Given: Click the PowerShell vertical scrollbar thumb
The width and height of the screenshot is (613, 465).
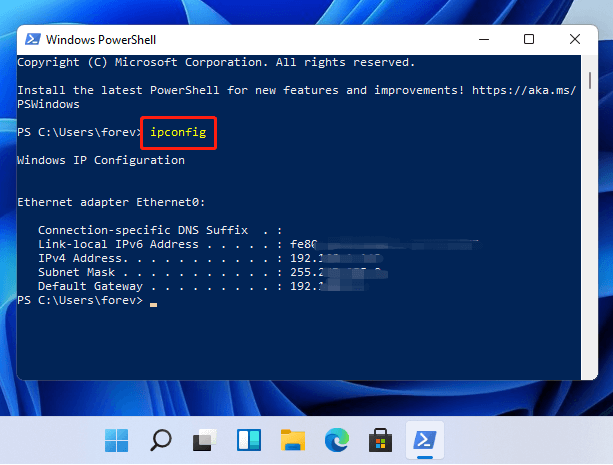Looking at the screenshot, I should click(590, 80).
